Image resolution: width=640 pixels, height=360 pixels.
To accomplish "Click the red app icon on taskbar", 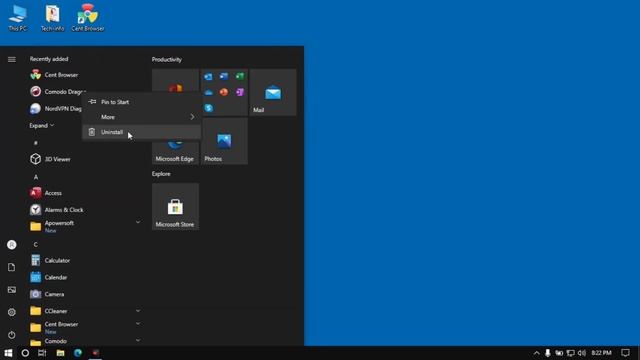I will point(96,353).
